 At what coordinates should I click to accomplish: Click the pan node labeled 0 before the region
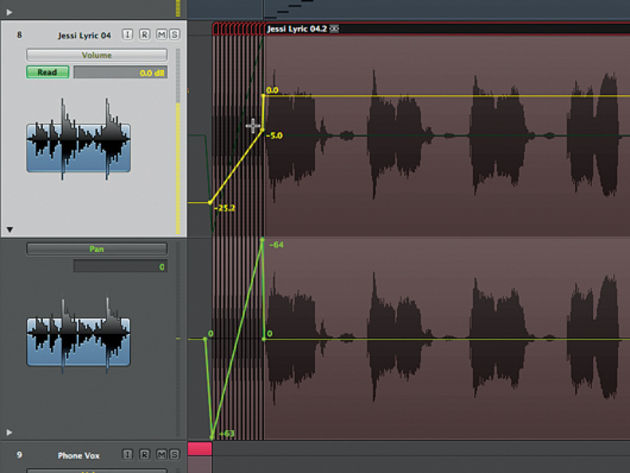[x=205, y=339]
